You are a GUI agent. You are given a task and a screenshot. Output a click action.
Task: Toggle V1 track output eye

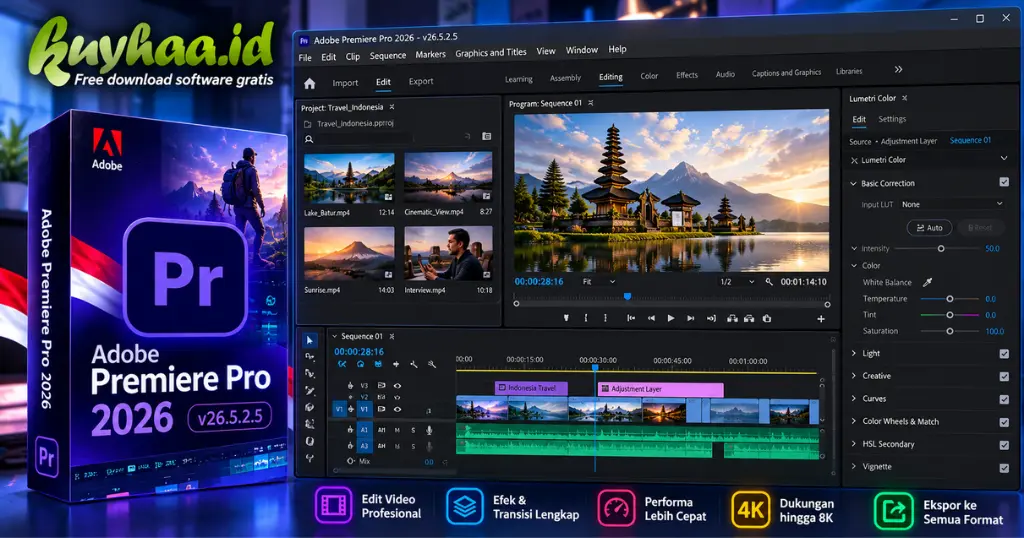point(397,409)
